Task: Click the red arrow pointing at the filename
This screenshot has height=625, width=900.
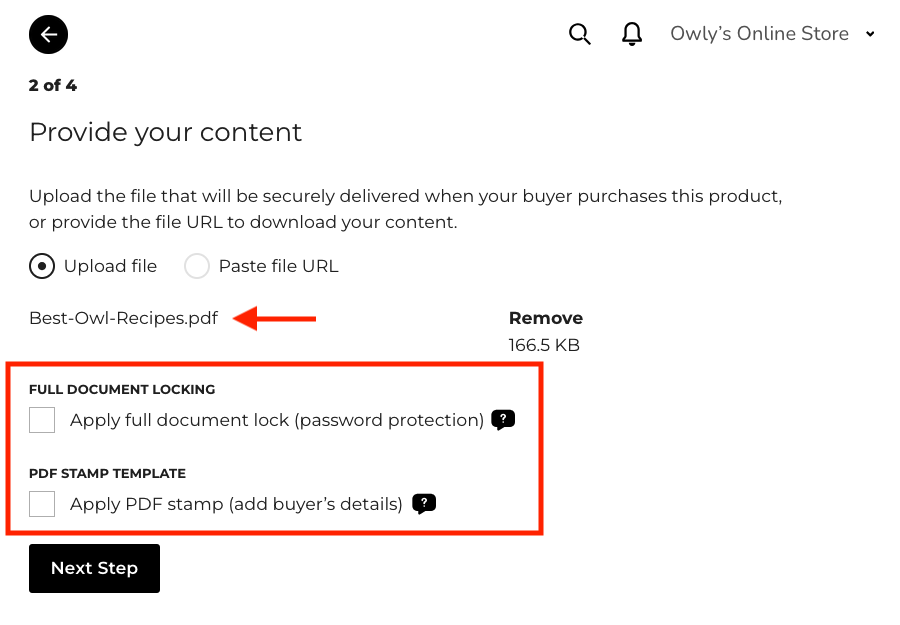Action: (275, 319)
